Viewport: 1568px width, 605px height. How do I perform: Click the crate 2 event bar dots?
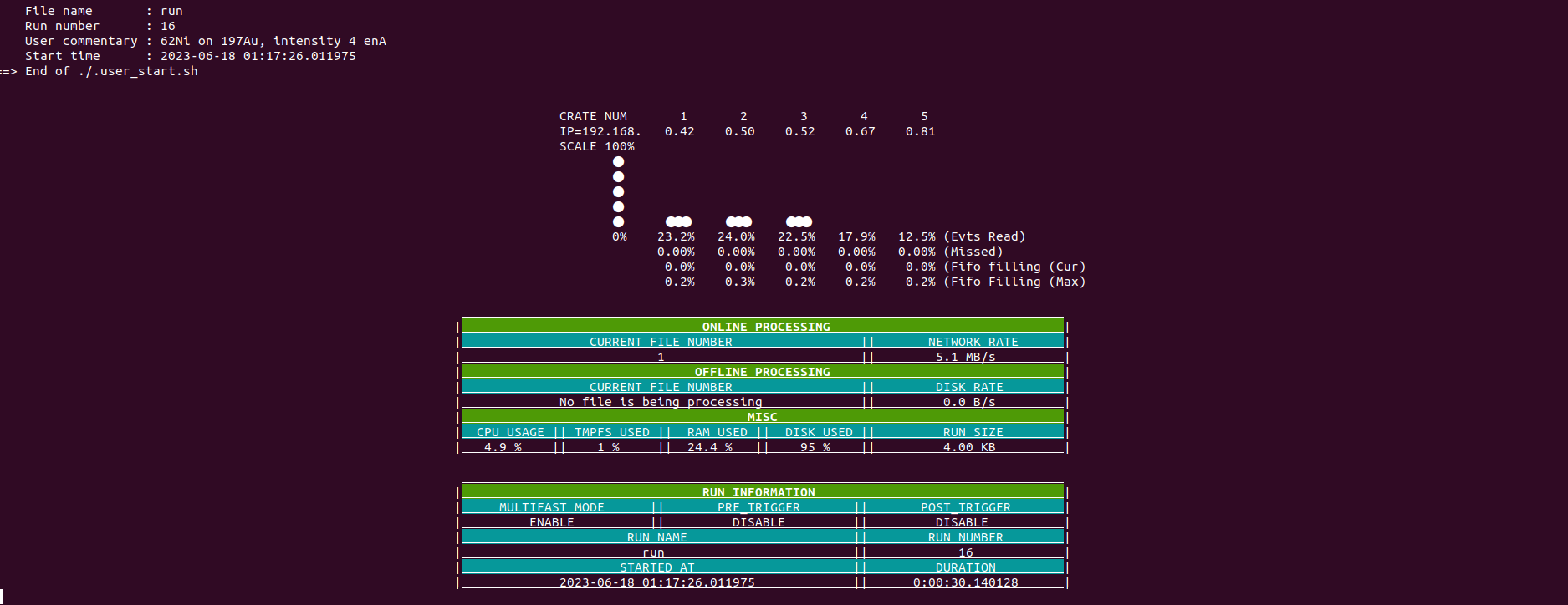738,221
